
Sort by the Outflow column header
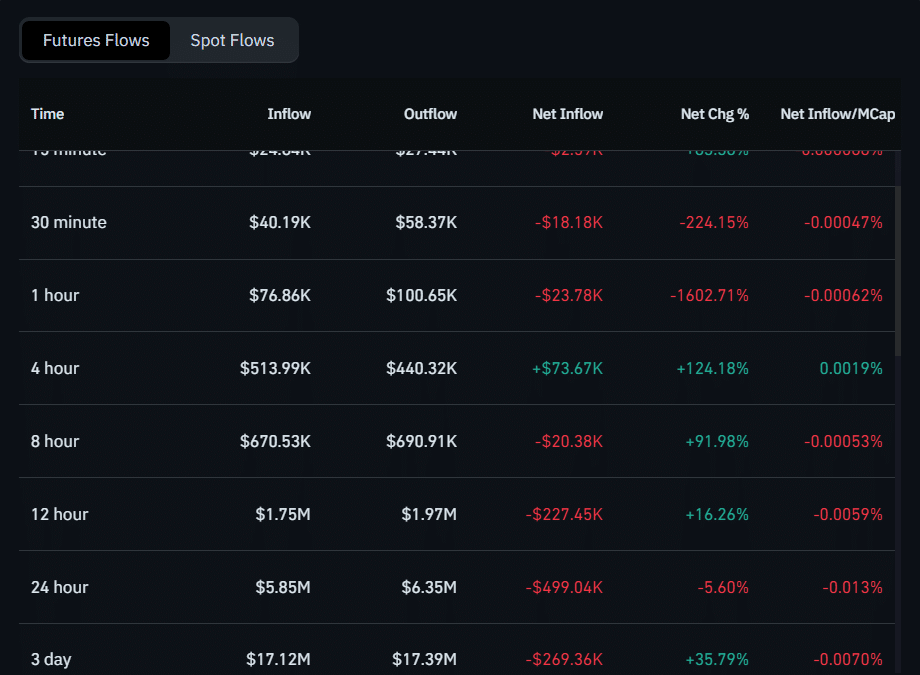(430, 114)
